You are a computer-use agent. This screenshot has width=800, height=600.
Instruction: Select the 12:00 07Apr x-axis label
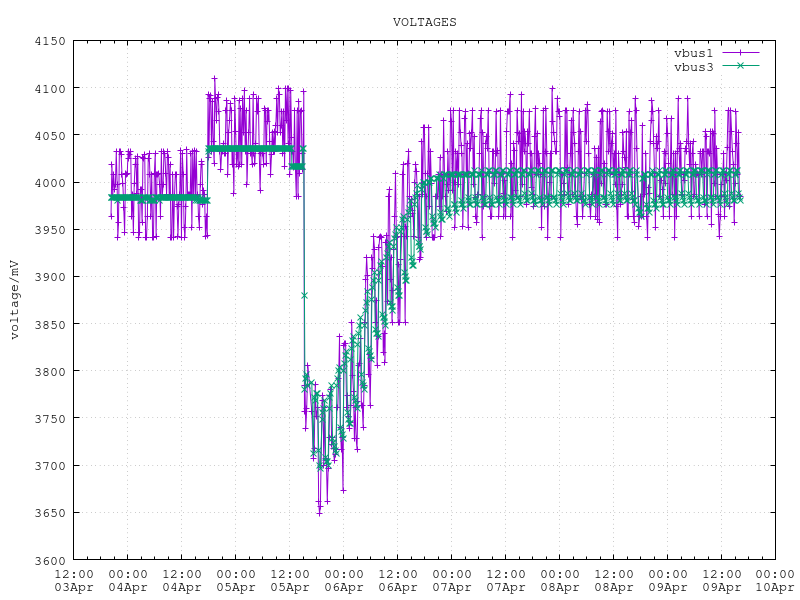point(505,581)
